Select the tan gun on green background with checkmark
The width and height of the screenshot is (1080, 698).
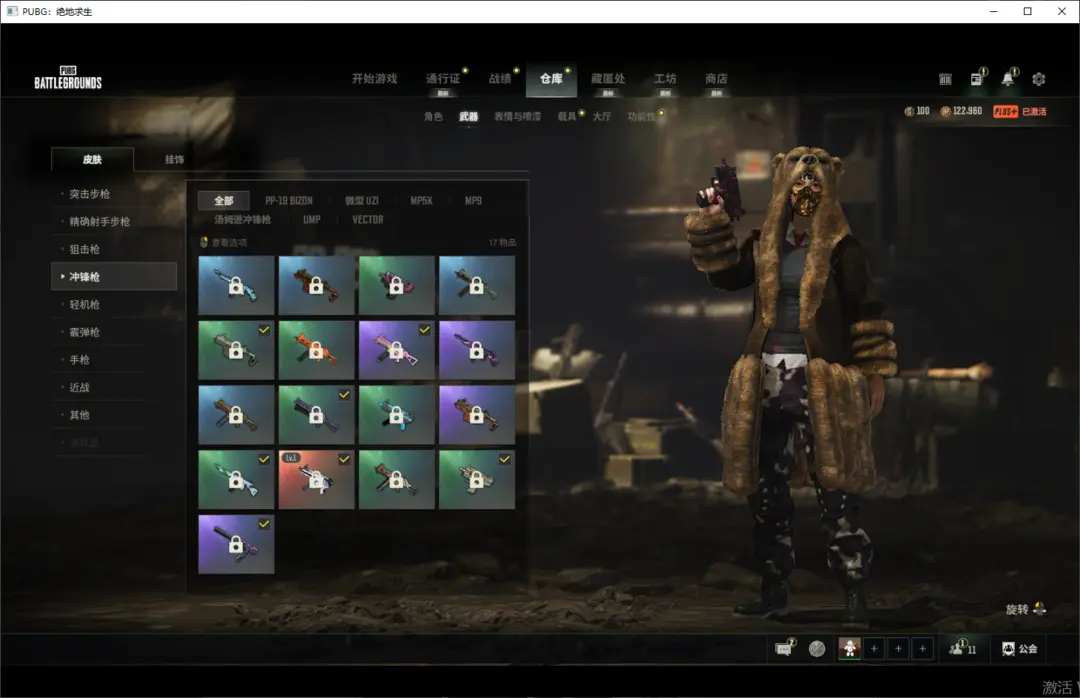(477, 480)
